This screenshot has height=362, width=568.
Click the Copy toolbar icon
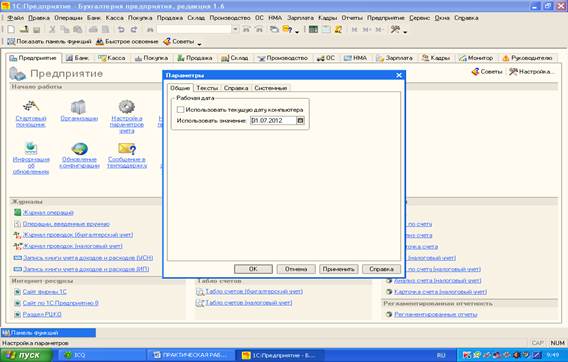click(x=65, y=30)
